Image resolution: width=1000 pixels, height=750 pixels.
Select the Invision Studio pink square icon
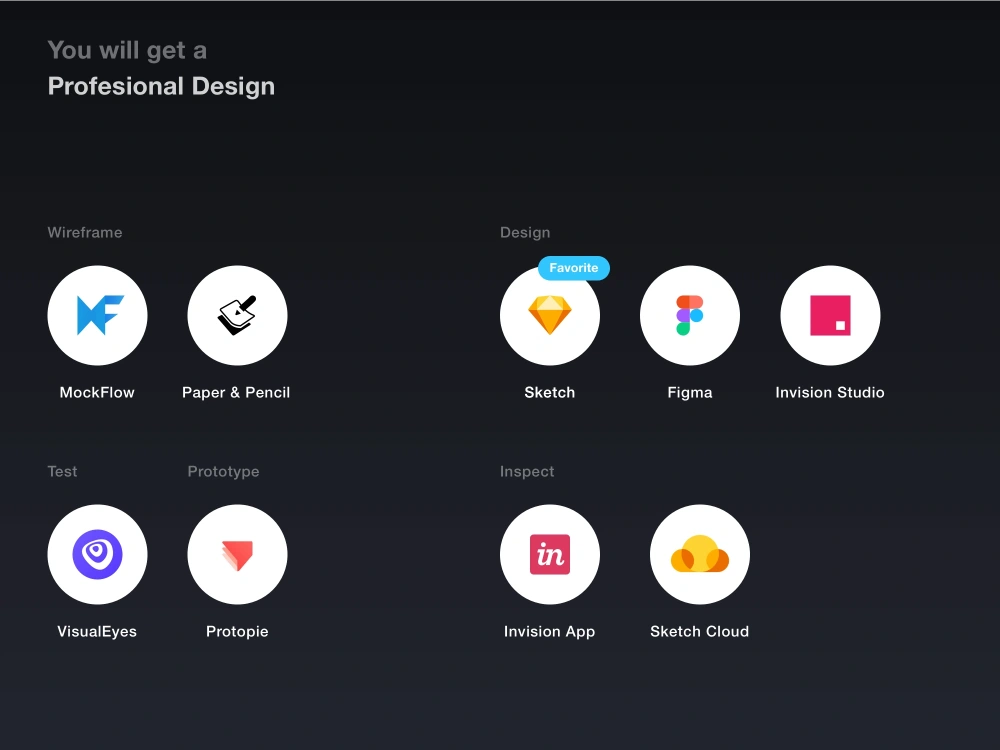[x=830, y=316]
